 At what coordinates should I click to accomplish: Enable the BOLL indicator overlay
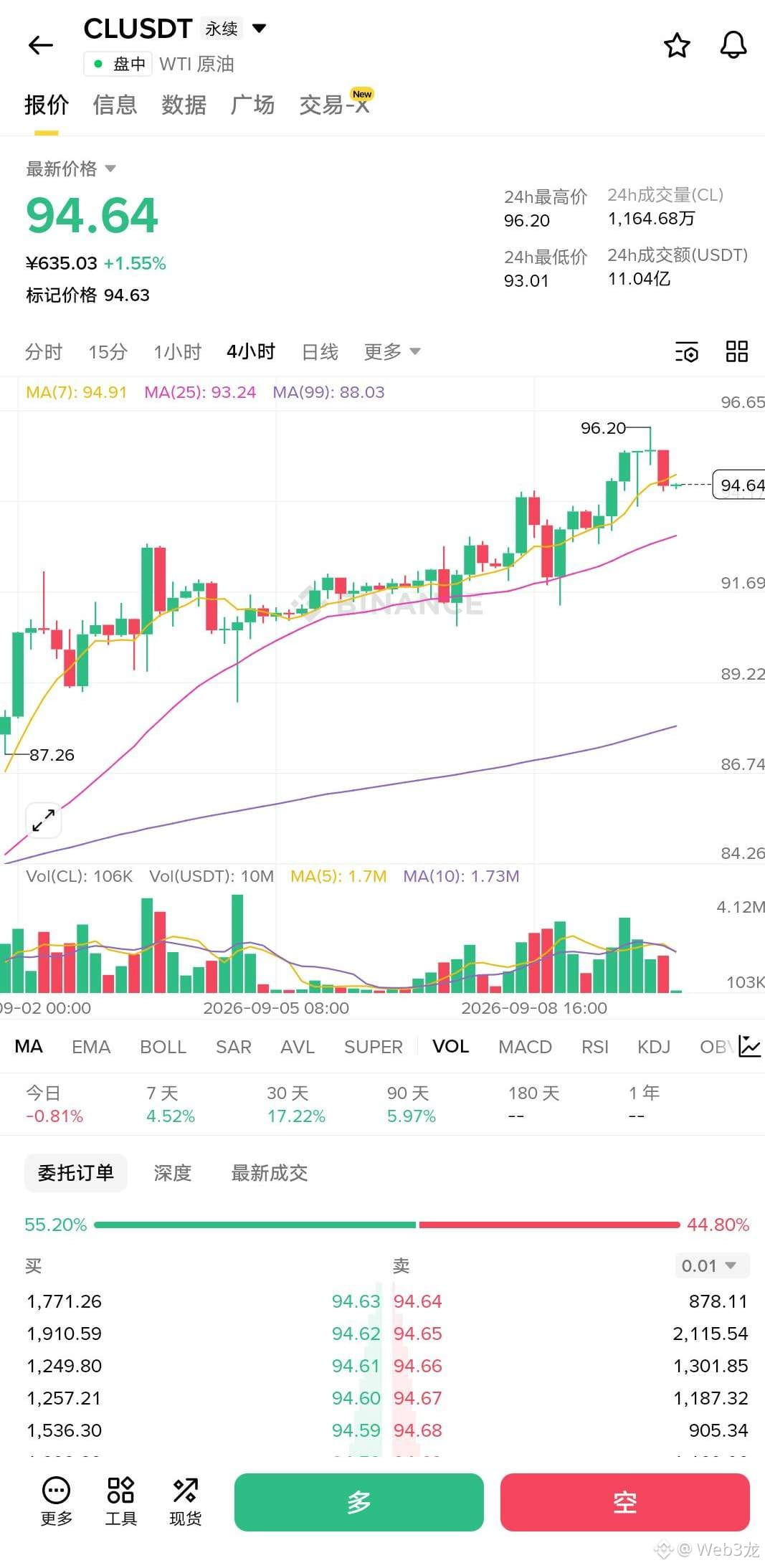[x=163, y=1047]
